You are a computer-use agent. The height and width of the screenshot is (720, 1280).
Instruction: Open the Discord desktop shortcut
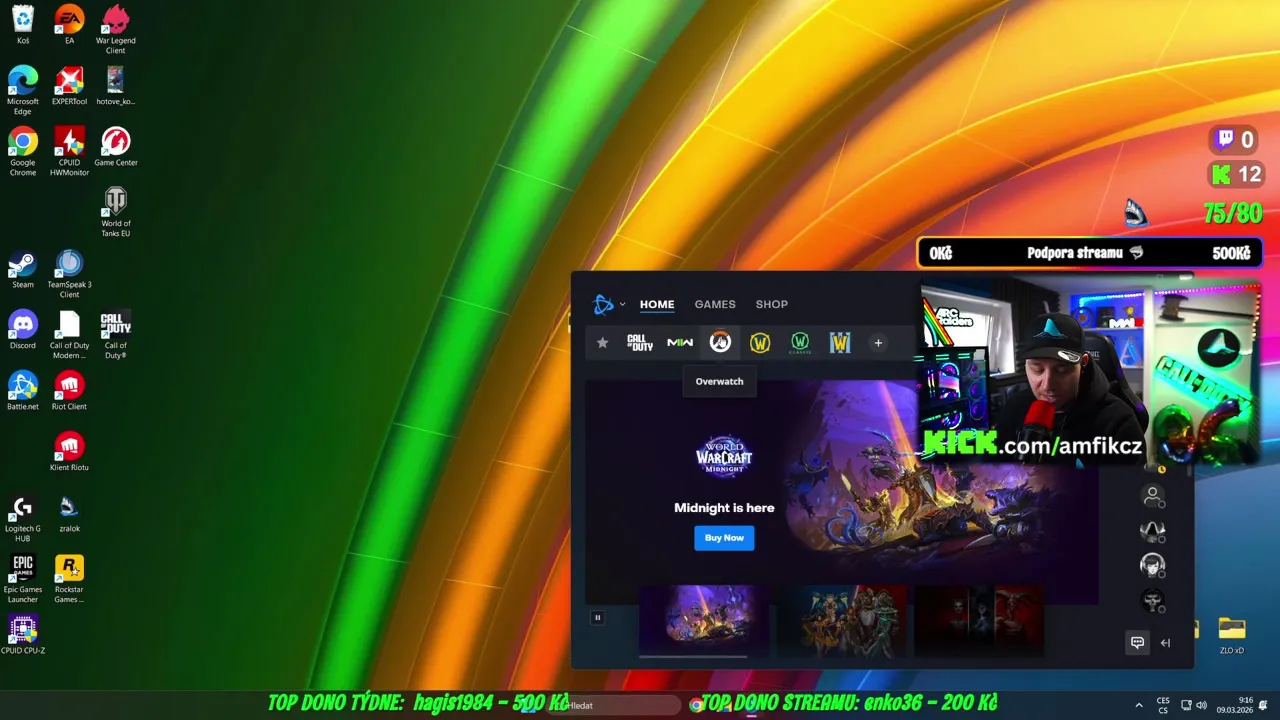coord(23,330)
